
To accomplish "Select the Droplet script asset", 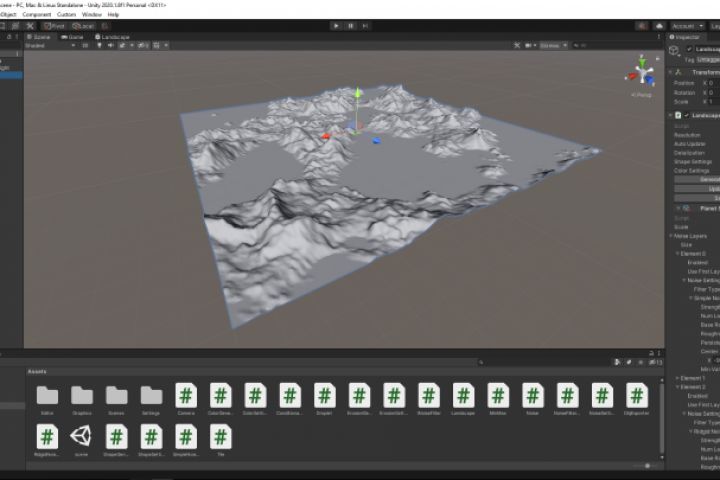I will click(325, 399).
